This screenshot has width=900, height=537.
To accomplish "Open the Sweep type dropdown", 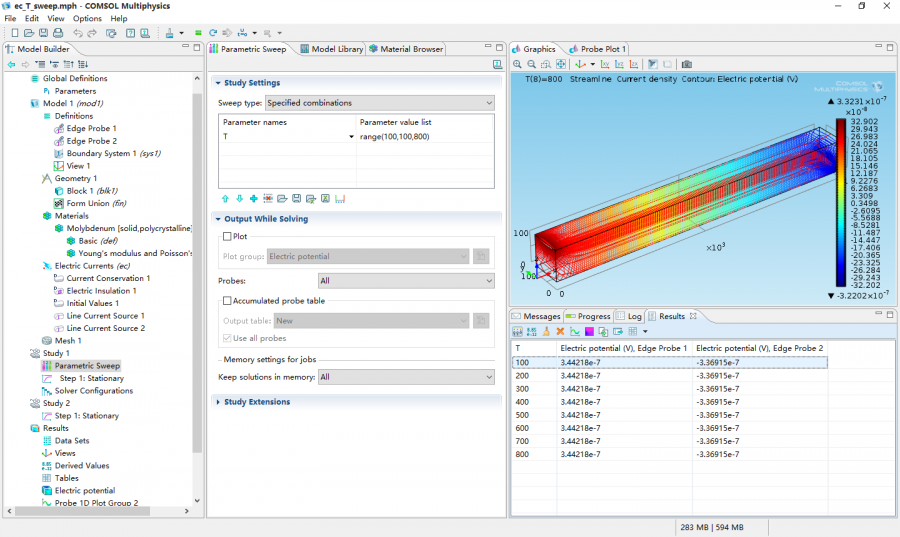I will pyautogui.click(x=379, y=103).
